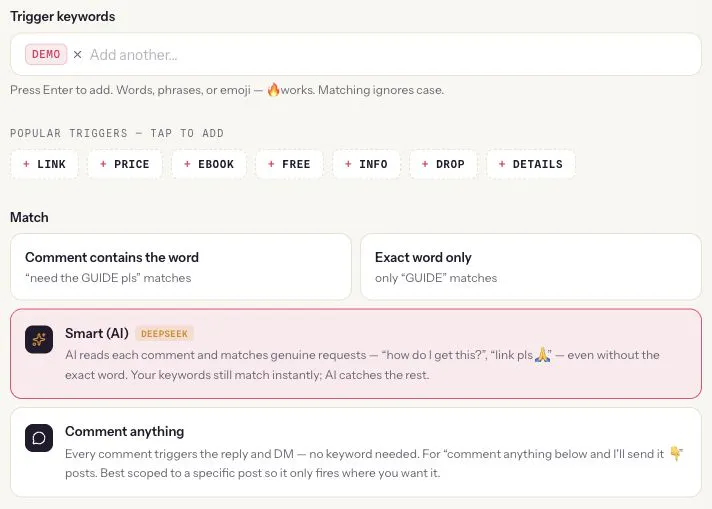Image resolution: width=712 pixels, height=509 pixels.
Task: Click the 'Press Enter to add' hint text
Action: 227,90
